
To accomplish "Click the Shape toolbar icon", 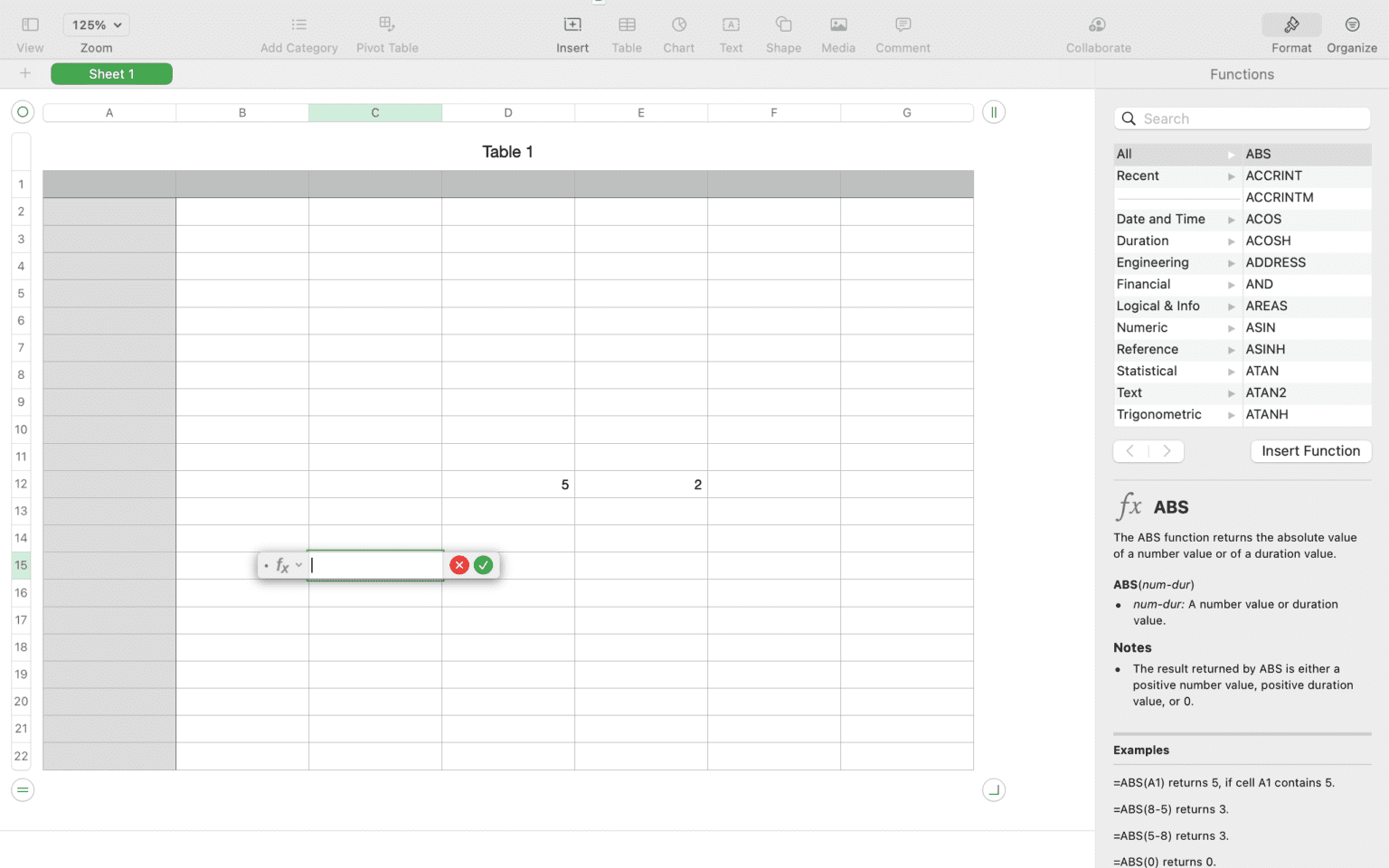I will tap(783, 25).
